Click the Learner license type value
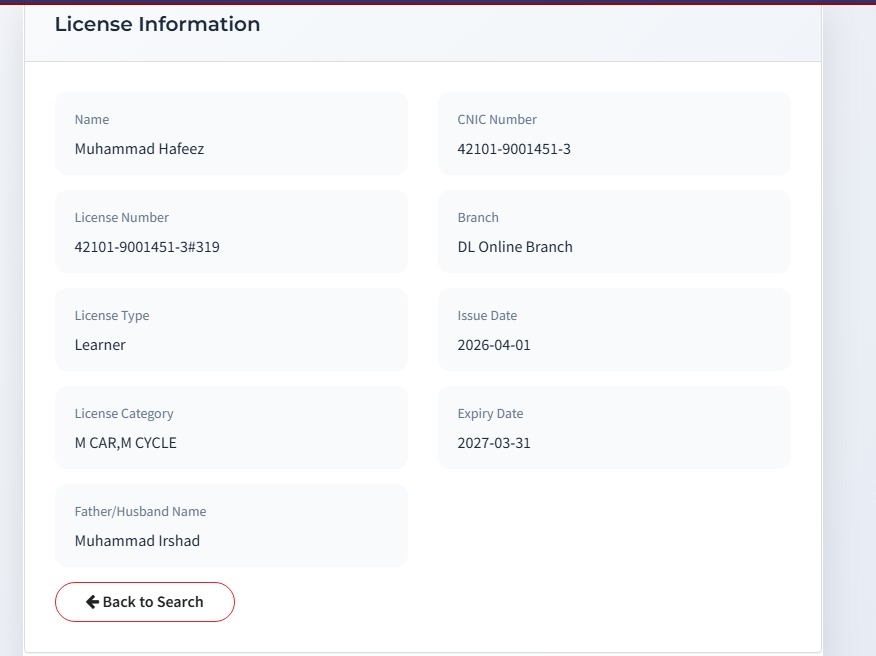Viewport: 876px width, 656px height. (100, 345)
